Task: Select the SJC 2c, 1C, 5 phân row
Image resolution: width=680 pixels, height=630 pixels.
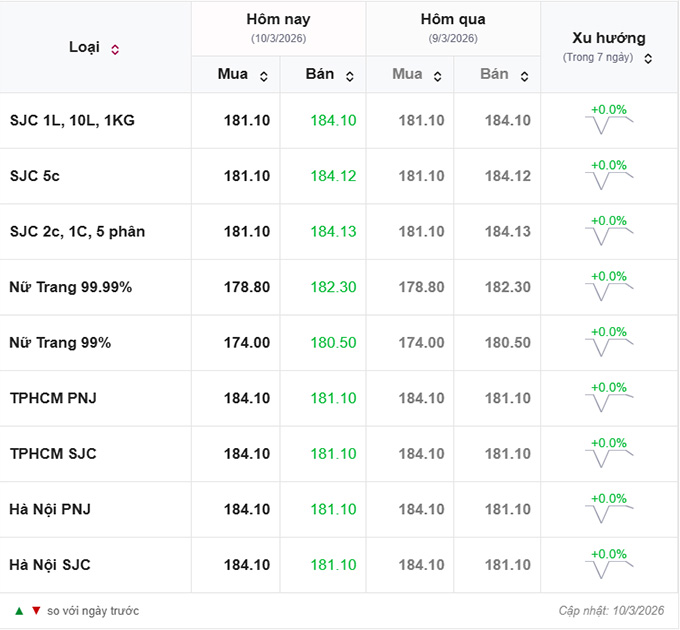Action: coord(77,232)
